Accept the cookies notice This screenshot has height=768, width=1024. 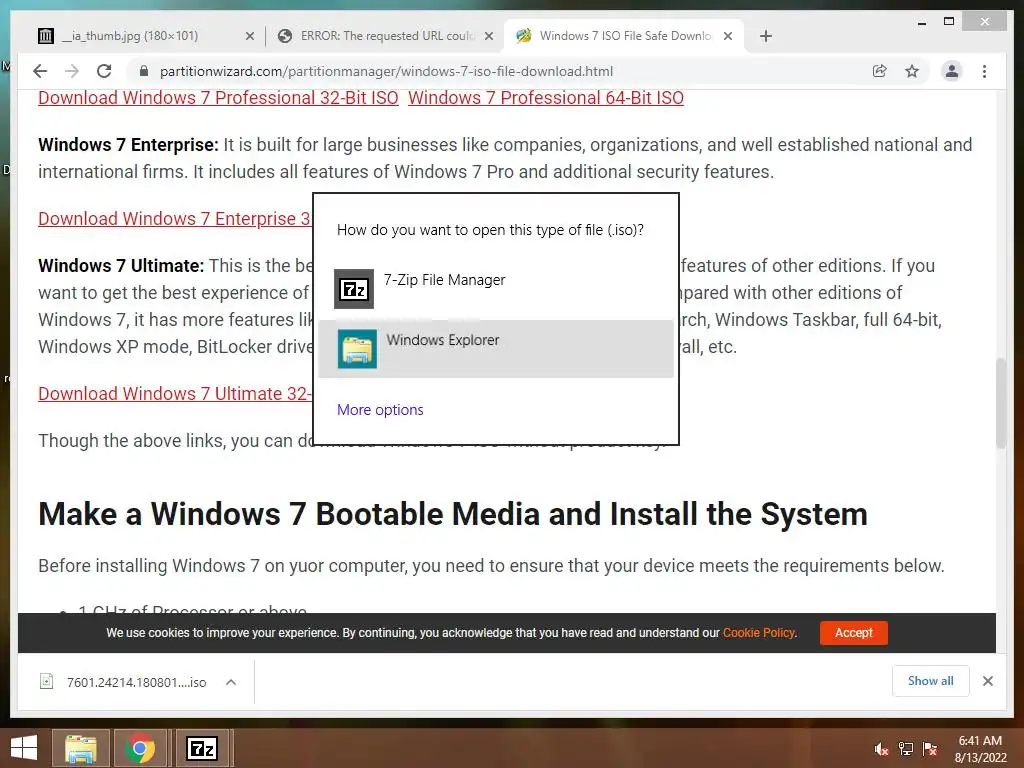coord(854,633)
